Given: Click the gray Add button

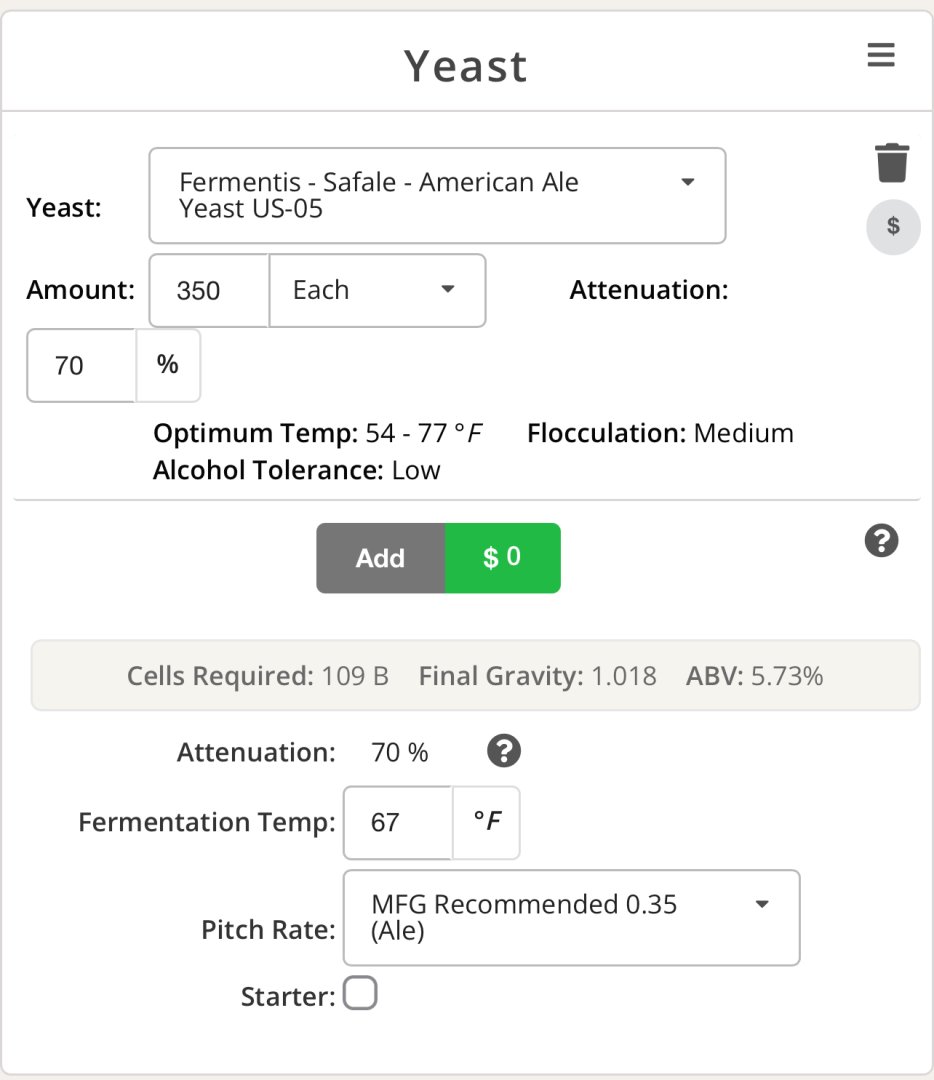Looking at the screenshot, I should pos(381,558).
